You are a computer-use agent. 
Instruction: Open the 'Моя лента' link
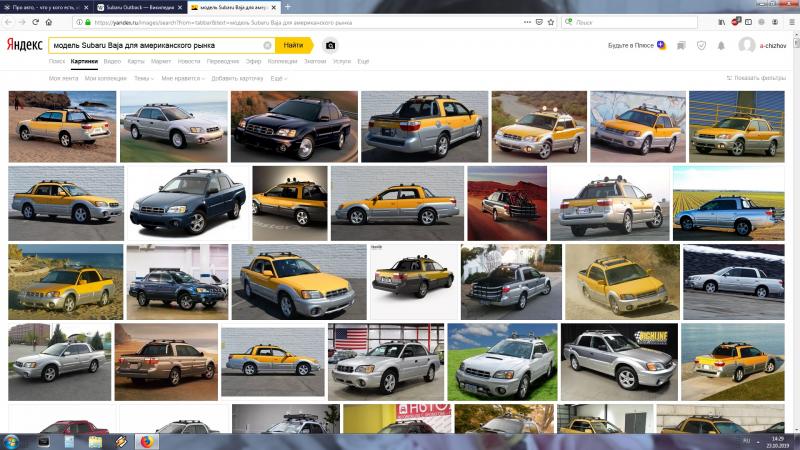pyautogui.click(x=63, y=79)
